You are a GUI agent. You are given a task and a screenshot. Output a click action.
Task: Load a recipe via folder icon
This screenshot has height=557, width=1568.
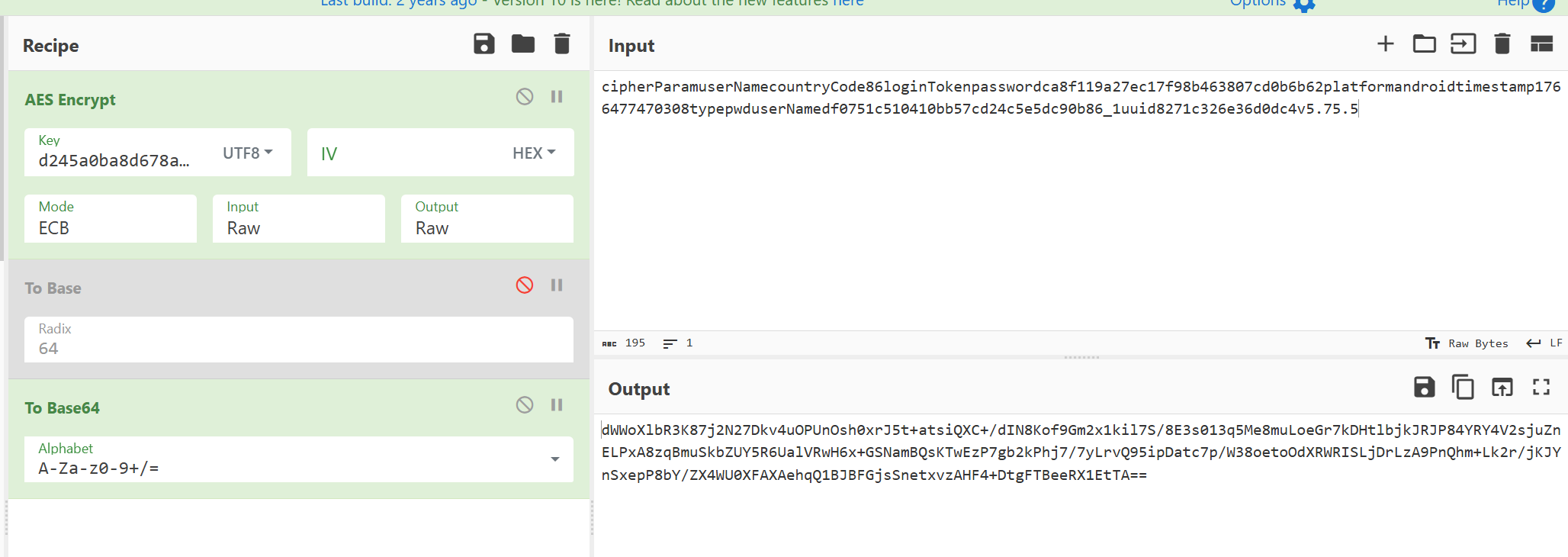tap(522, 44)
